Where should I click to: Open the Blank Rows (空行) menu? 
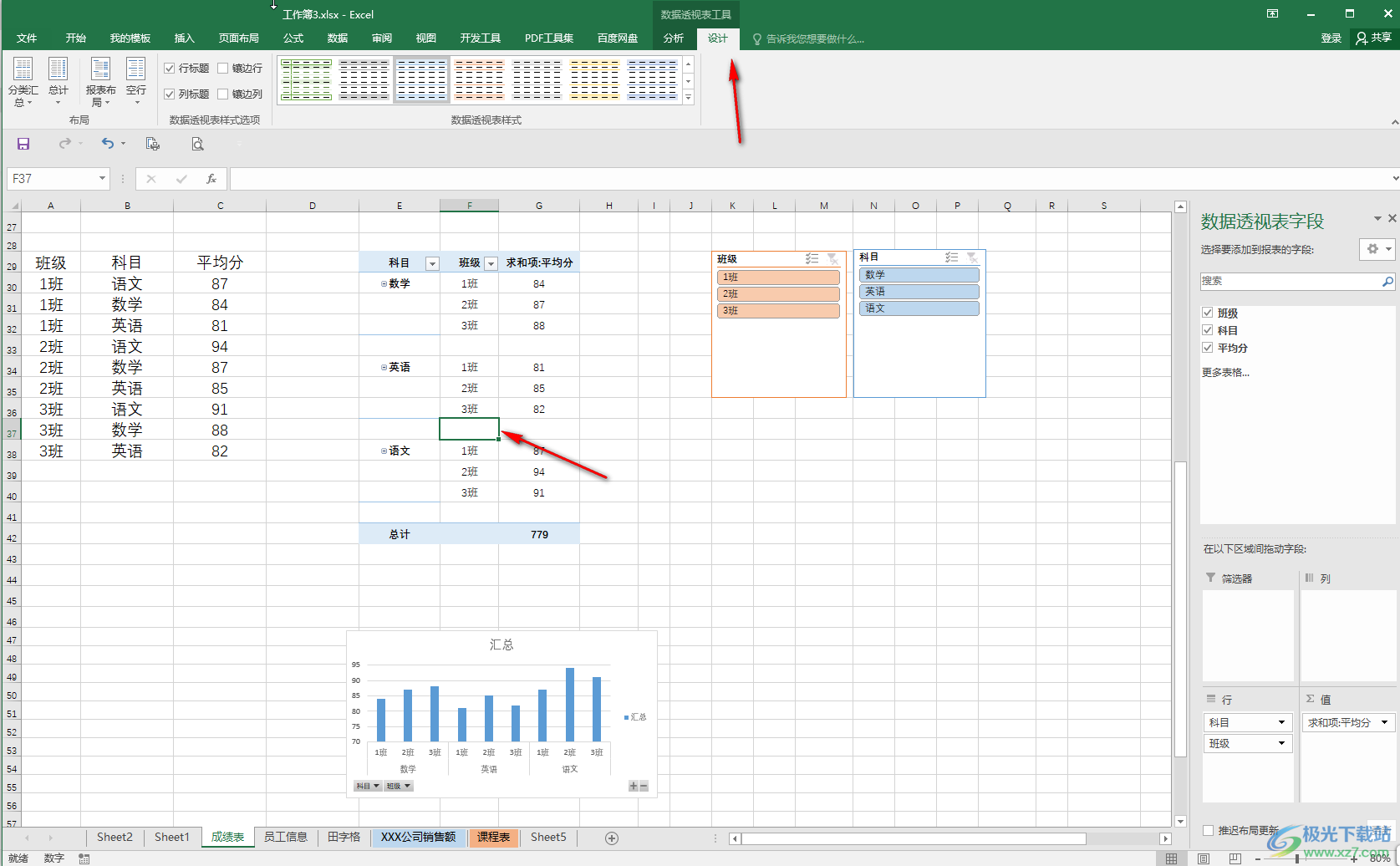[x=136, y=82]
